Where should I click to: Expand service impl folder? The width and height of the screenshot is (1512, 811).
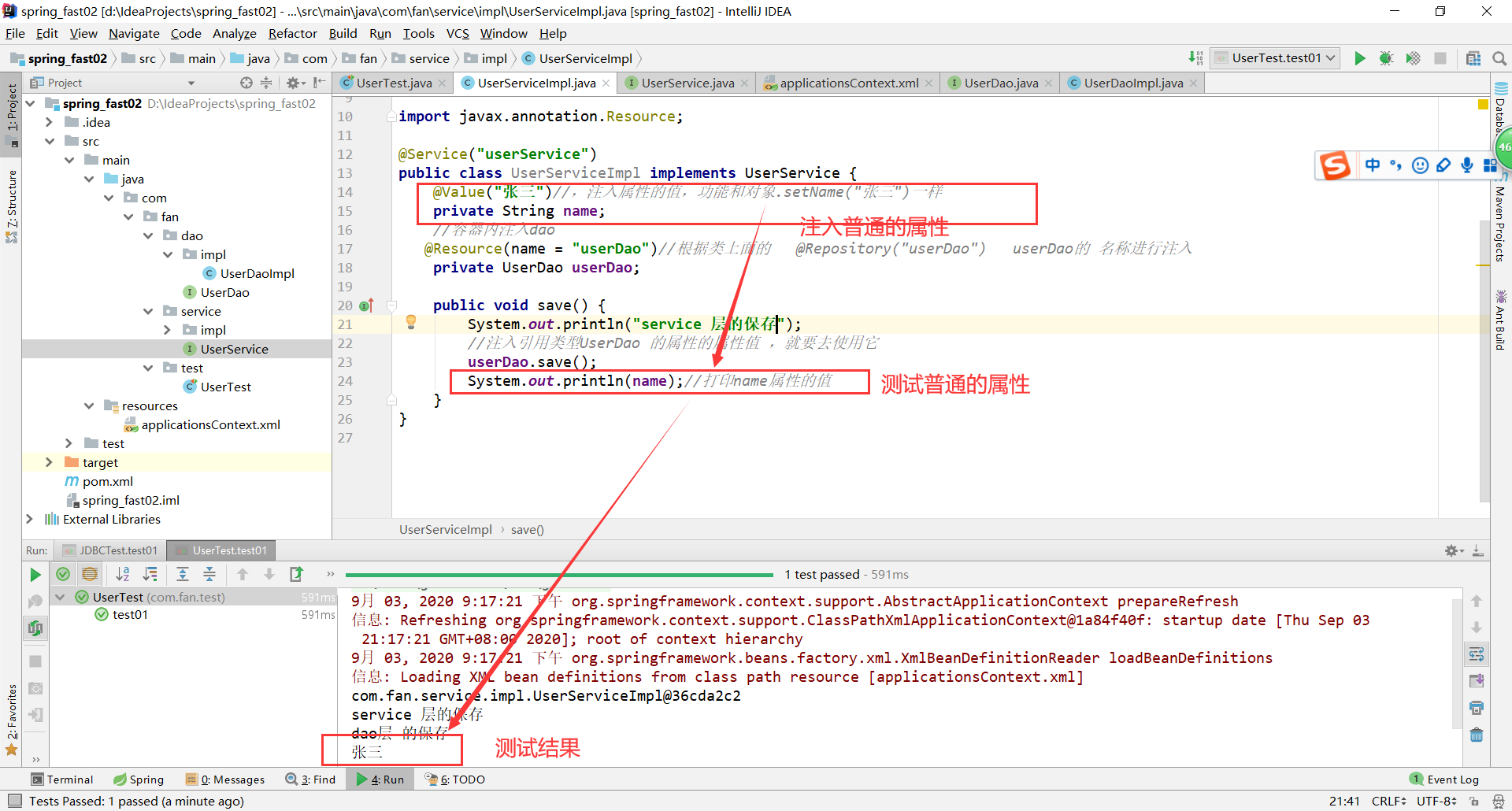tap(167, 330)
